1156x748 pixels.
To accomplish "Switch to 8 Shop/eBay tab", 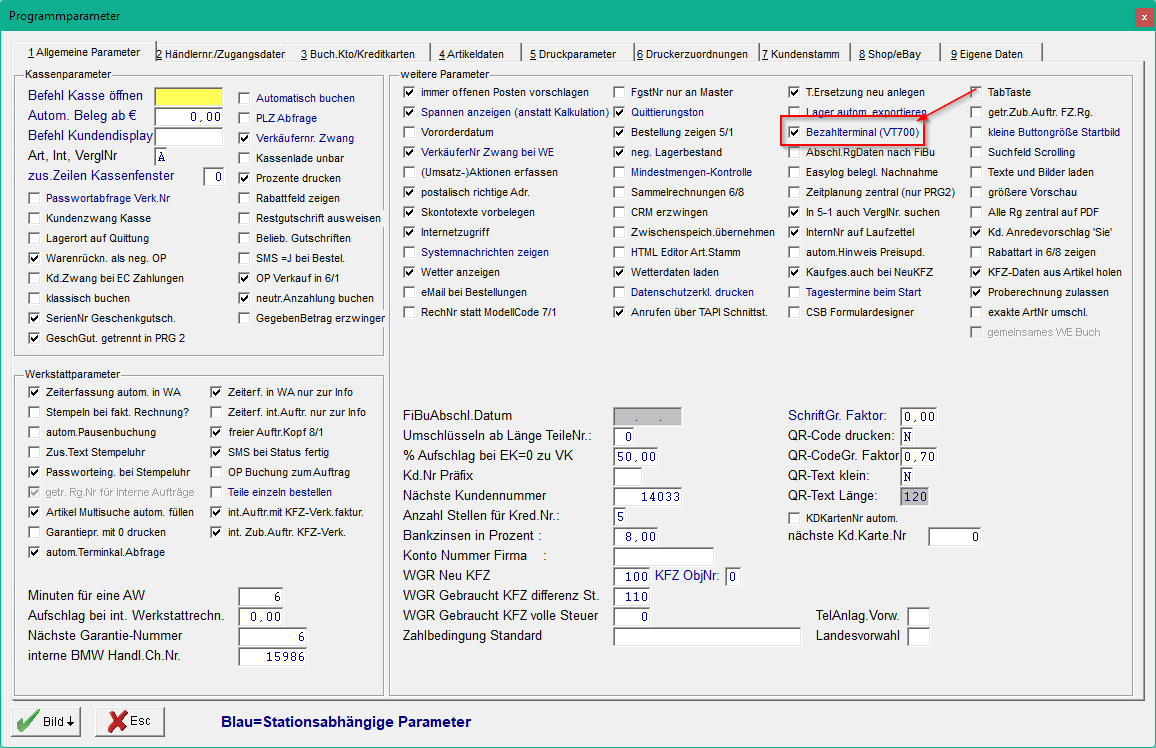I will coord(890,54).
